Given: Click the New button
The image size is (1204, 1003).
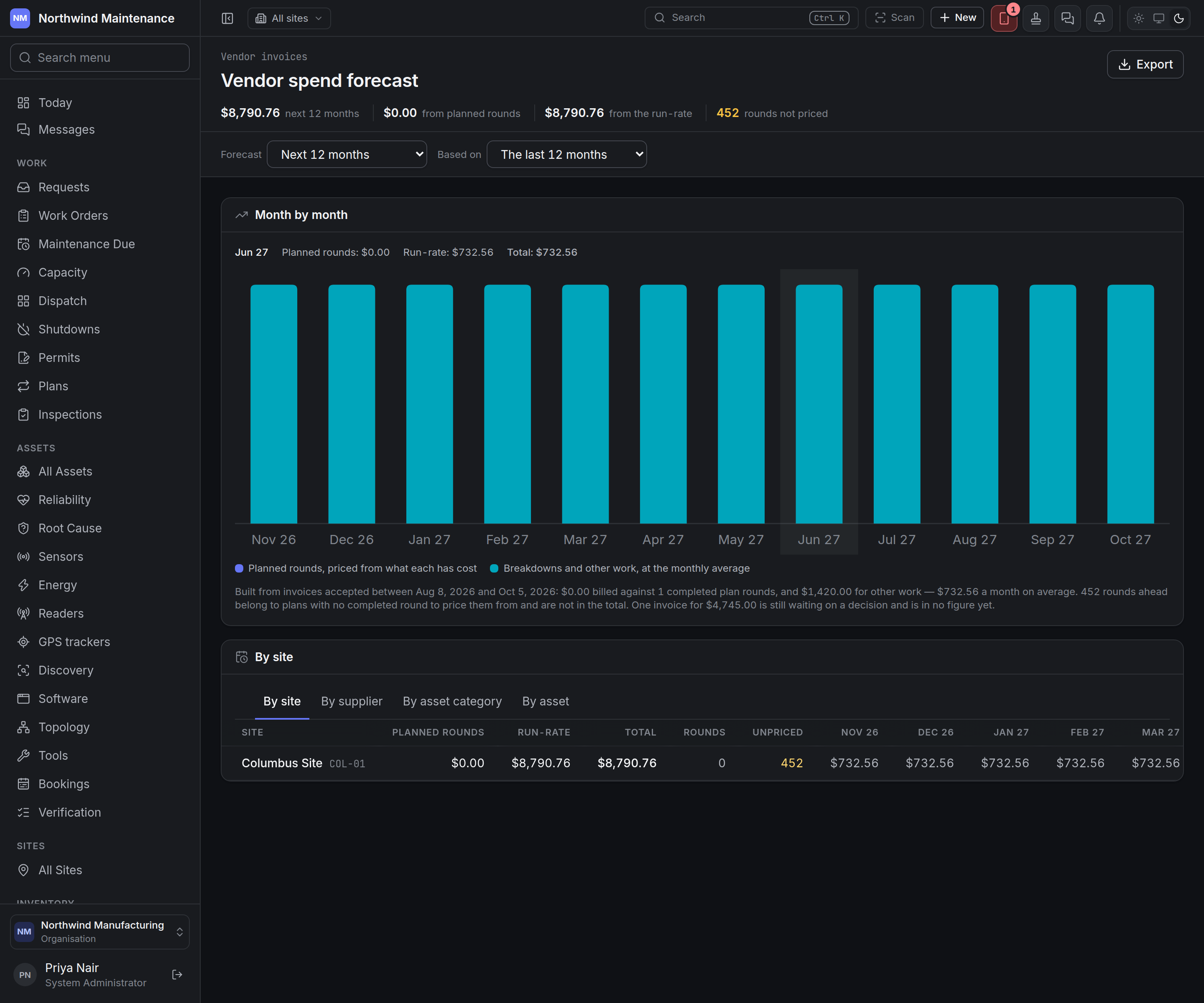Looking at the screenshot, I should pos(957,18).
